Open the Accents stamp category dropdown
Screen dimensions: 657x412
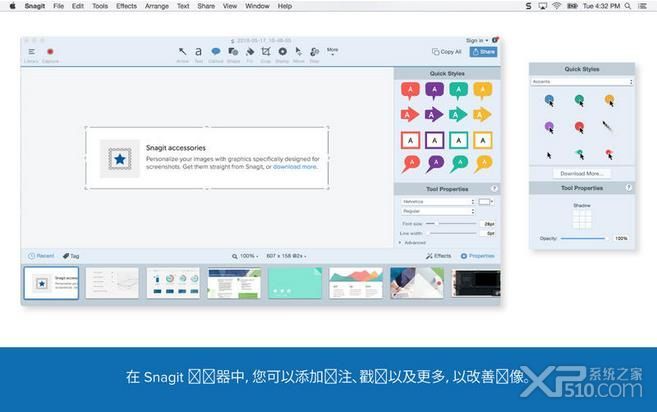[x=582, y=82]
